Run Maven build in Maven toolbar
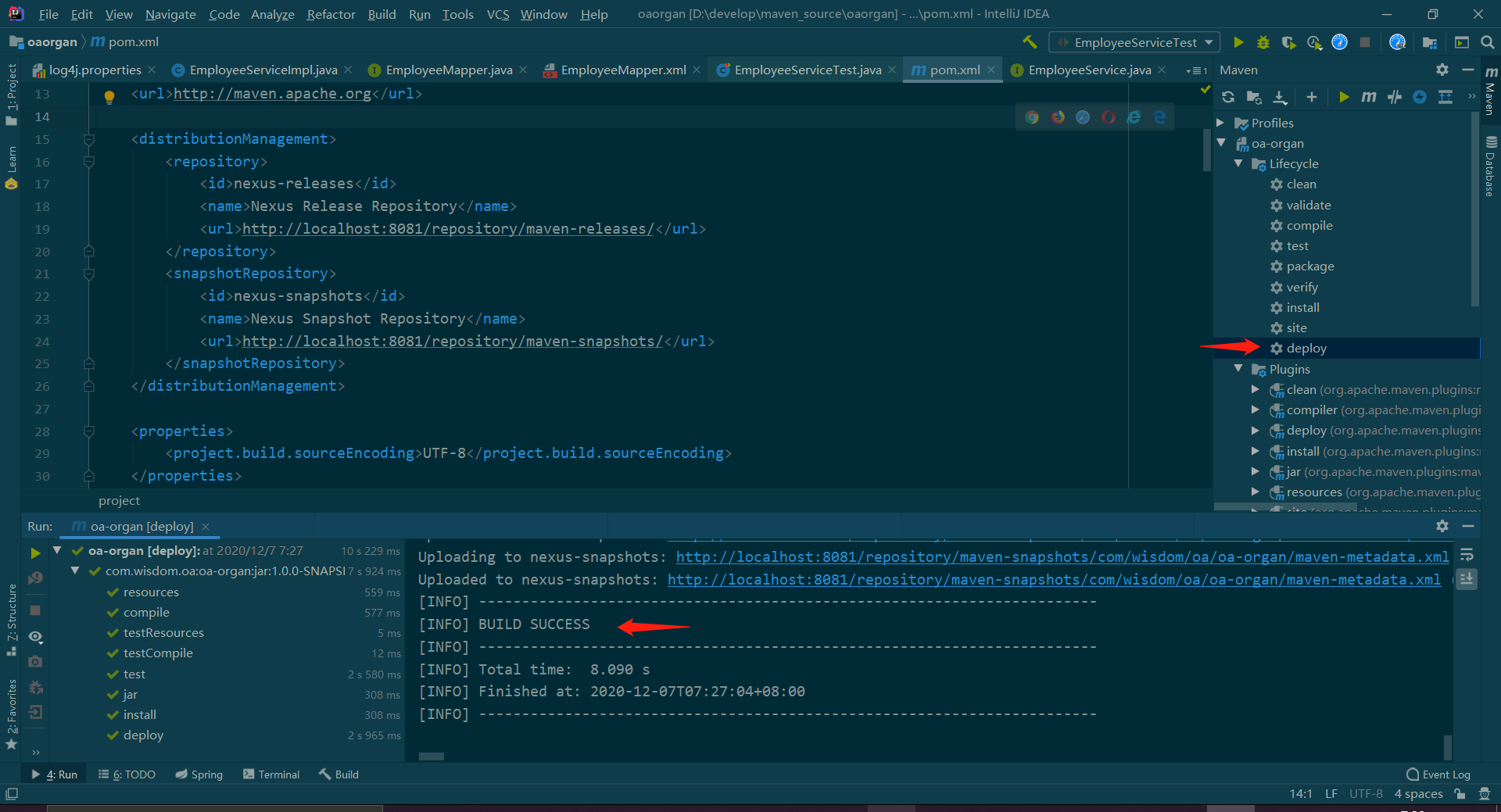This screenshot has width=1501, height=812. coord(1344,97)
